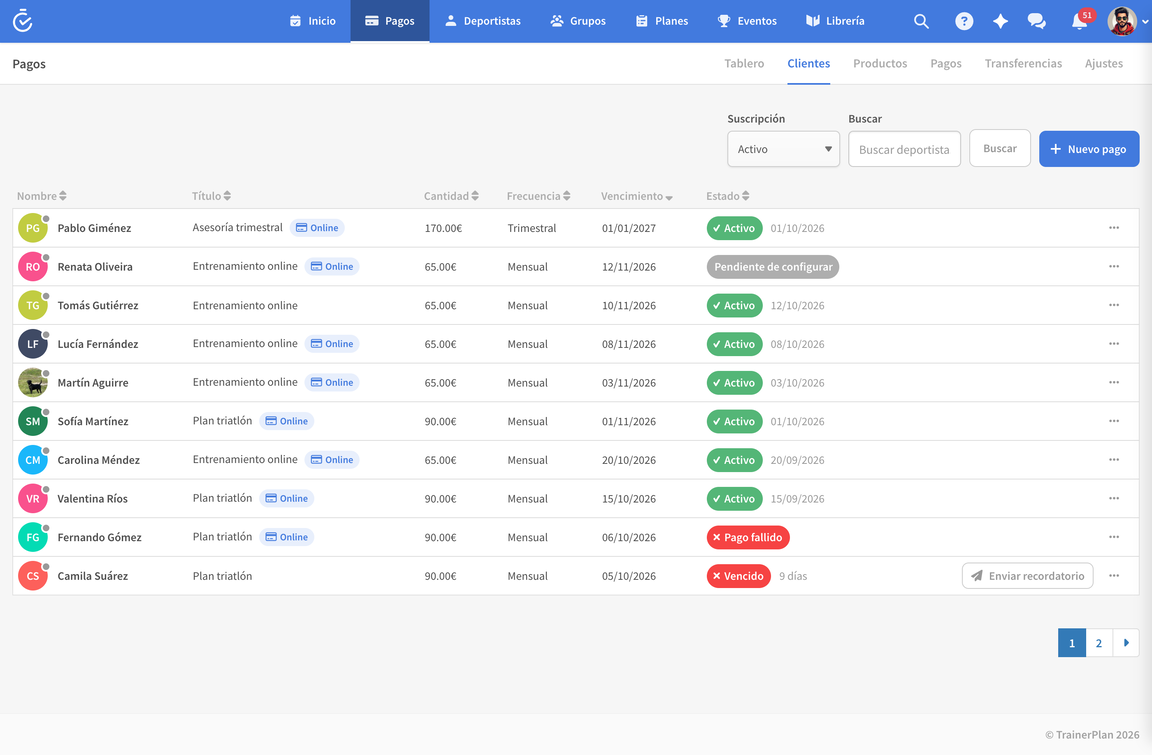This screenshot has height=755, width=1152.
Task: Sort the table by Título column
Action: 212,196
